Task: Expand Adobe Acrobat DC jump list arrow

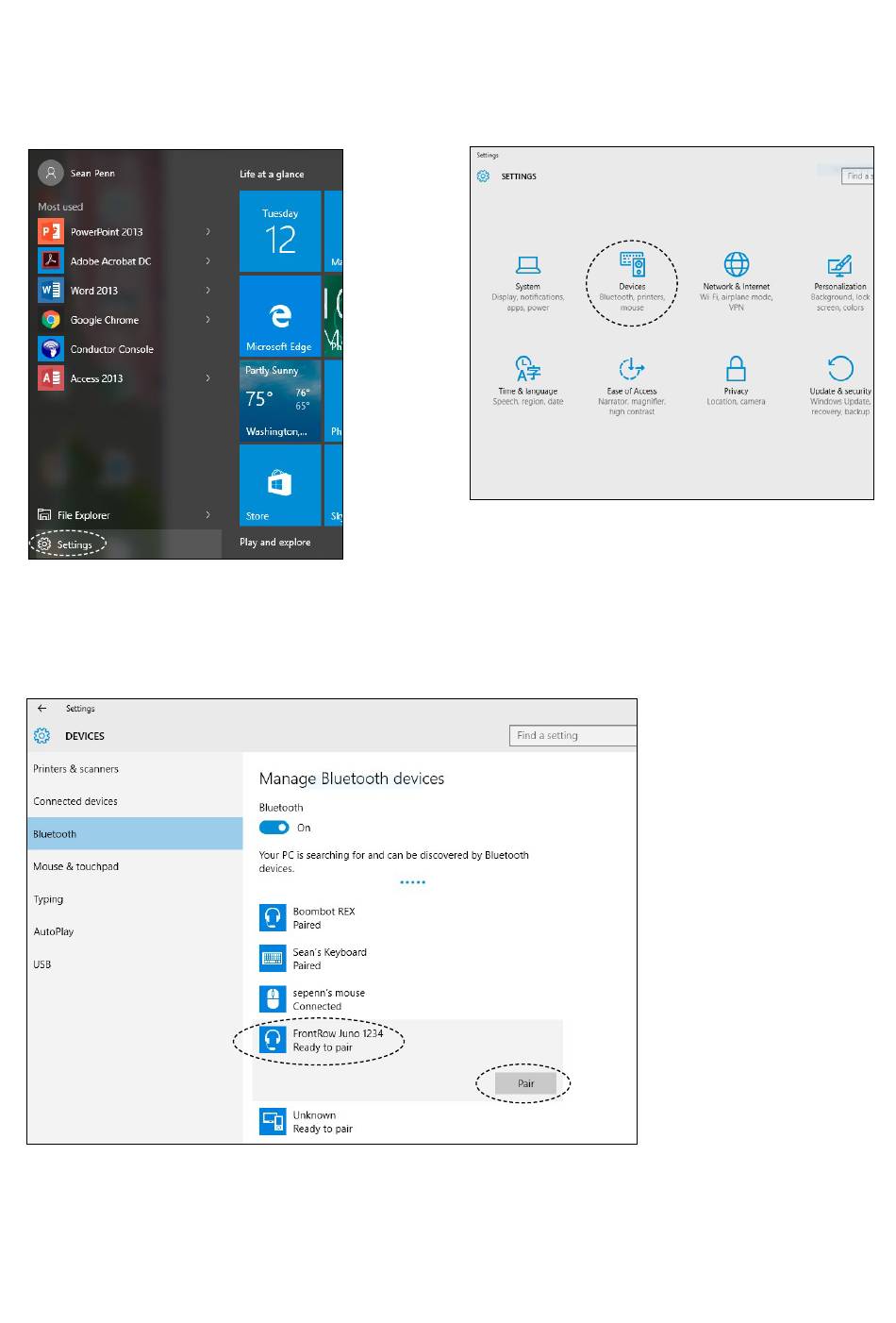Action: coord(207,260)
